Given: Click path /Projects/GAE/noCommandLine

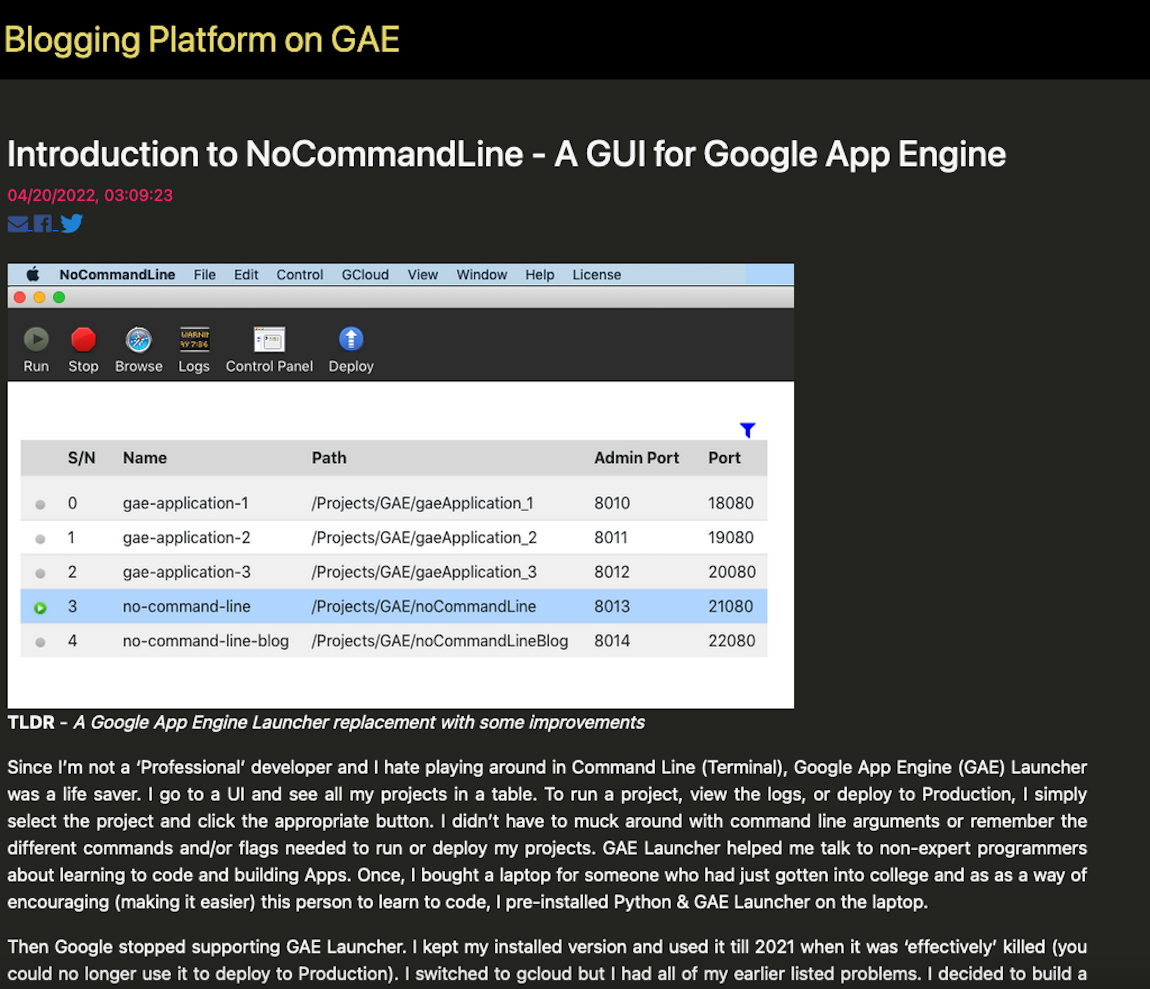Looking at the screenshot, I should pos(424,607).
